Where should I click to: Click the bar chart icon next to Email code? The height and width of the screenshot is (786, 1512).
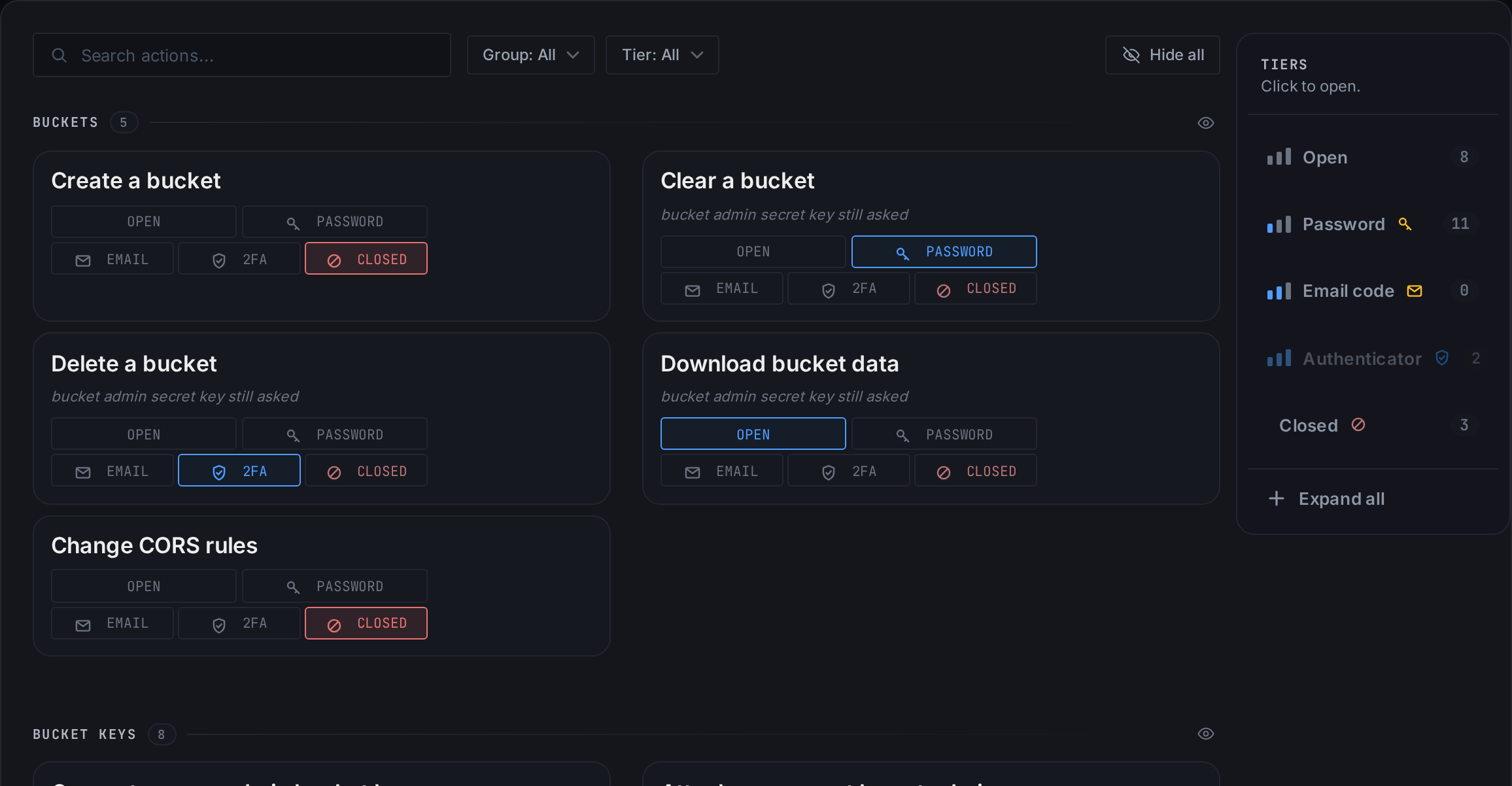click(x=1279, y=291)
